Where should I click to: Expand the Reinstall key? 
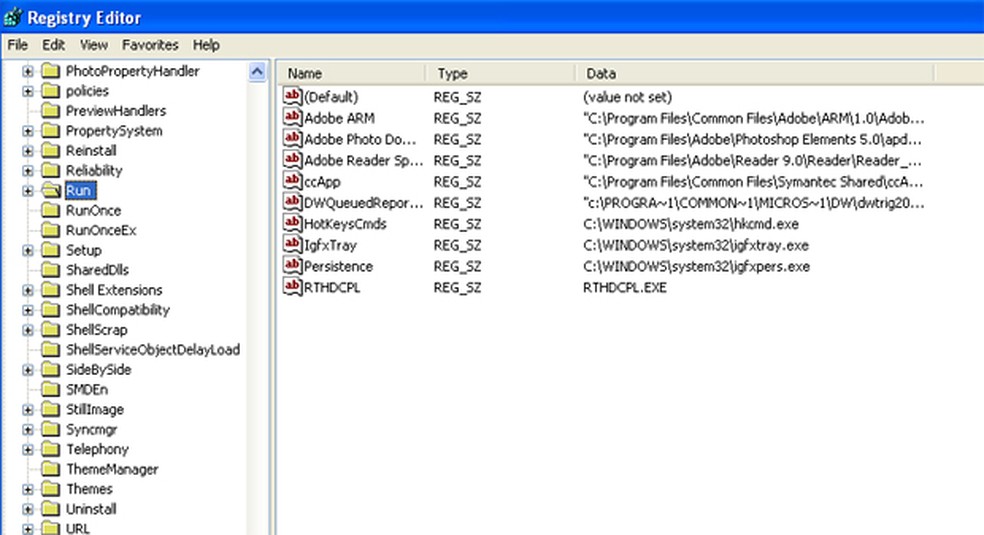28,151
